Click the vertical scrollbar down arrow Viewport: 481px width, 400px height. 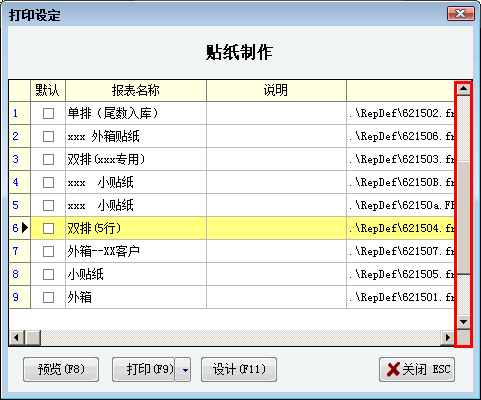pos(463,322)
